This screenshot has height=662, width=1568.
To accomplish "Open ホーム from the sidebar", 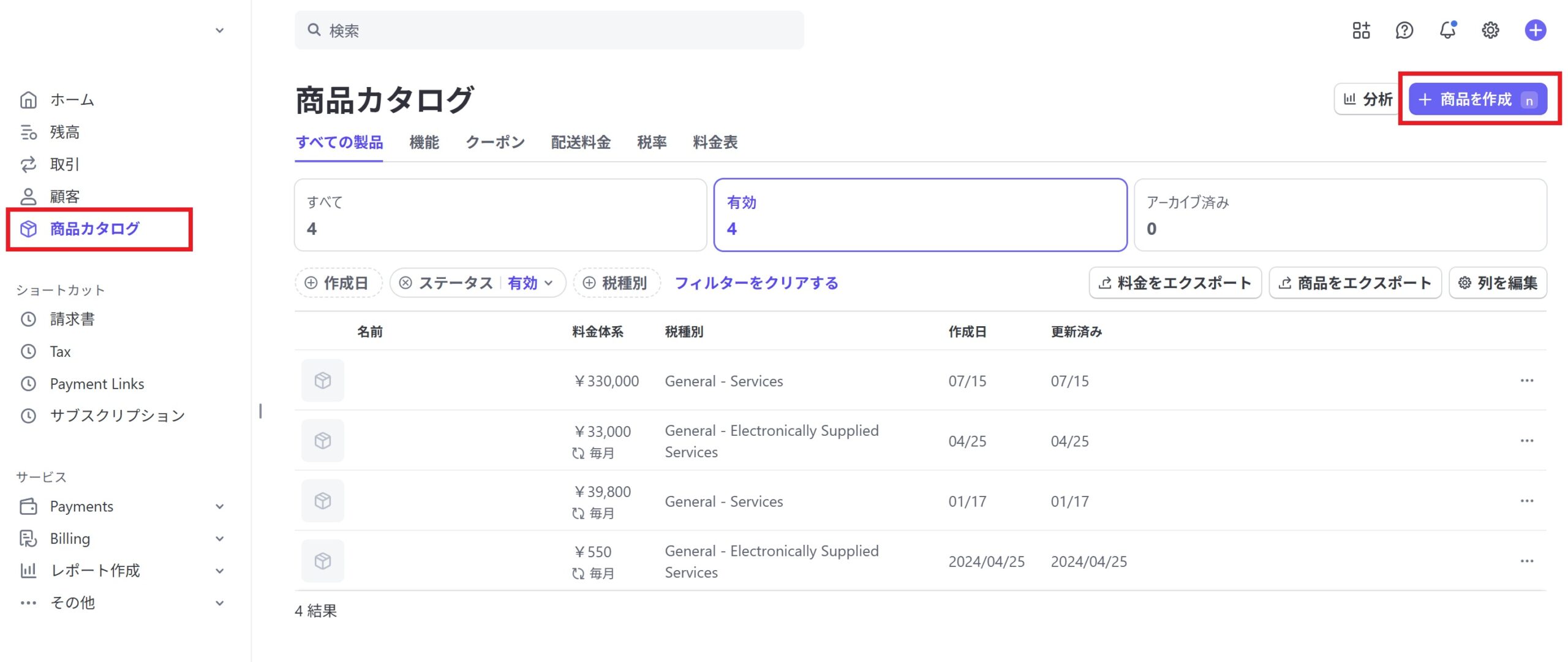I will click(x=72, y=100).
